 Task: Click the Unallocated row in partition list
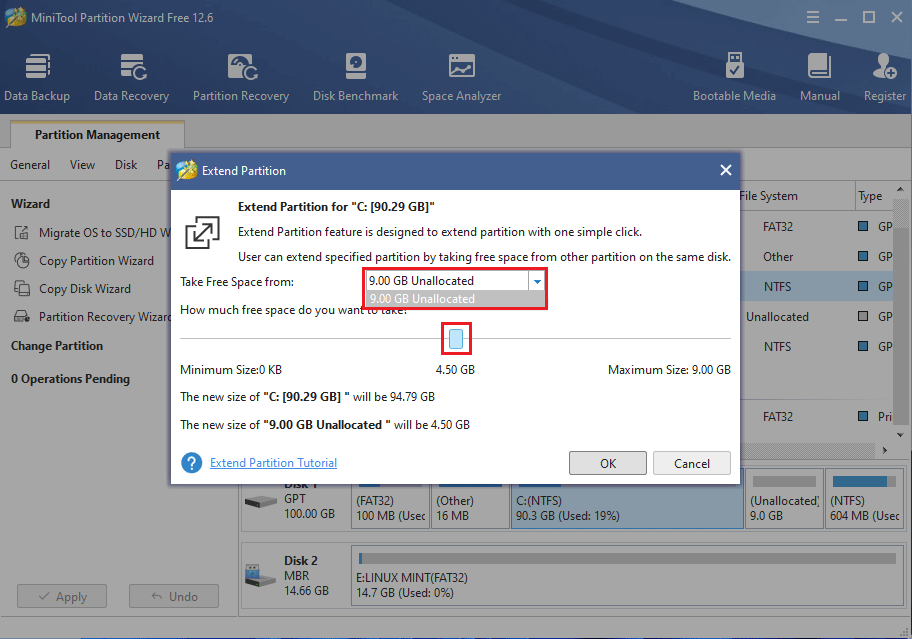816,317
